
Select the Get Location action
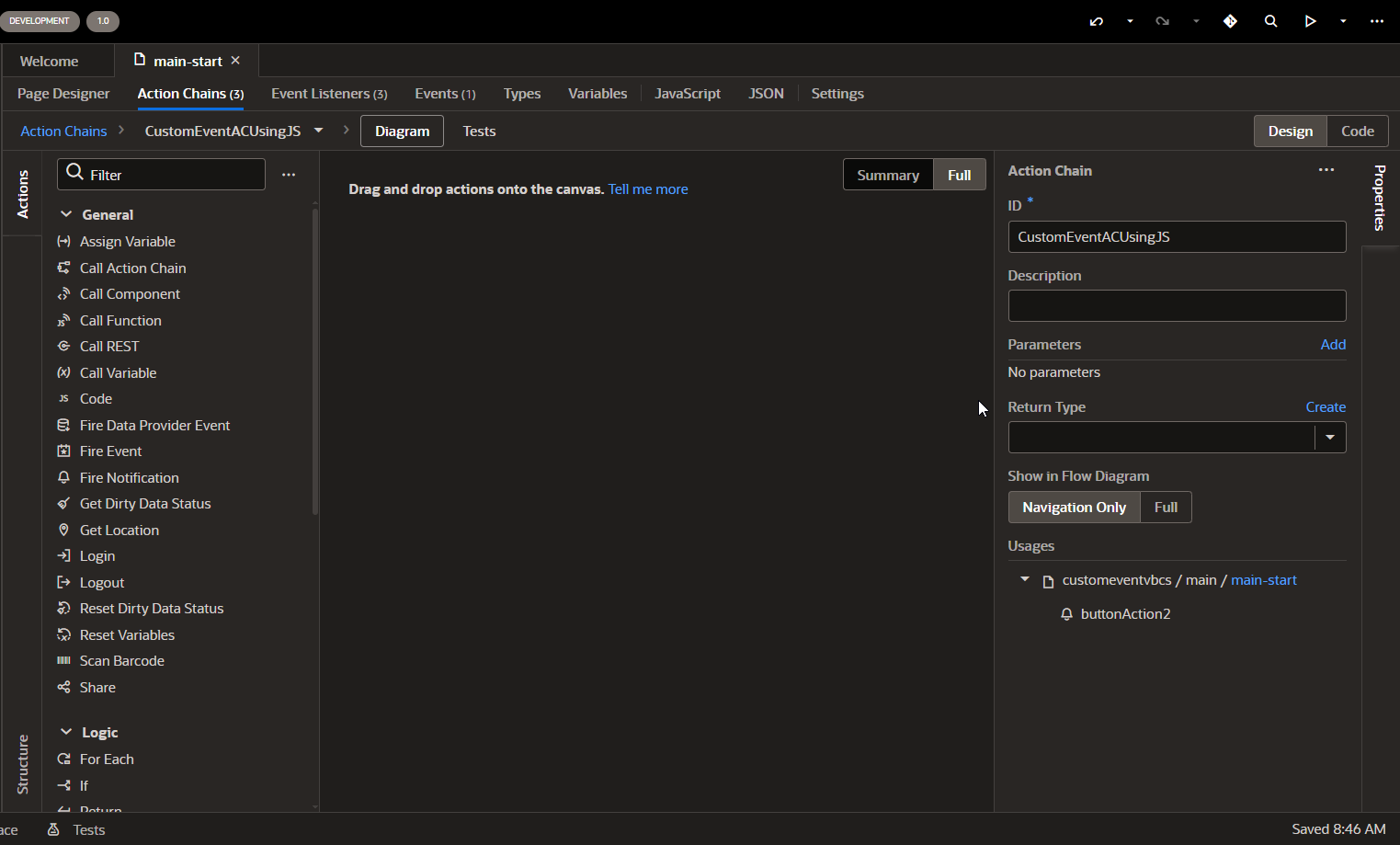(x=119, y=531)
